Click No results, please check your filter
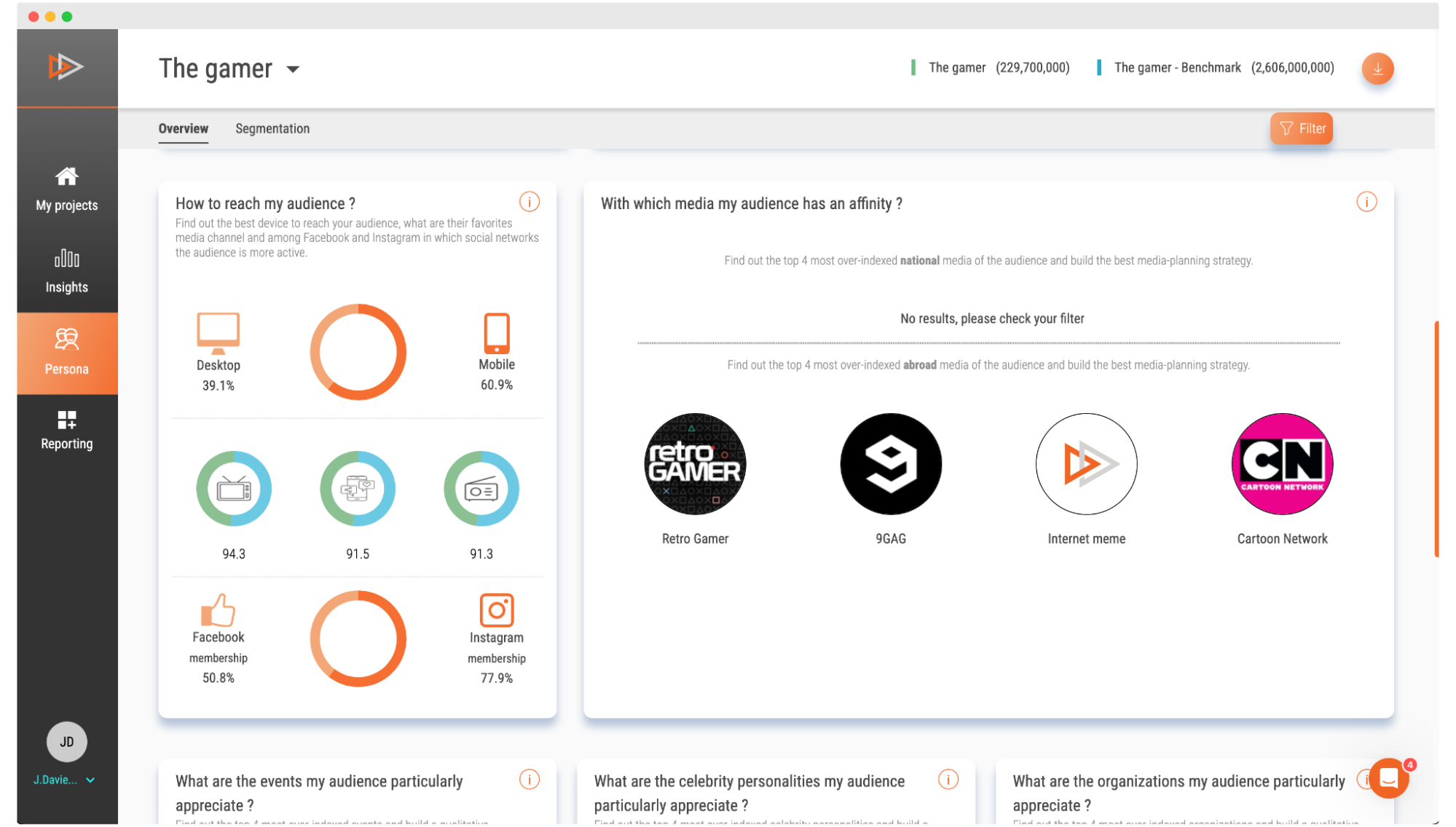This screenshot has height=827, width=1456. [x=992, y=318]
